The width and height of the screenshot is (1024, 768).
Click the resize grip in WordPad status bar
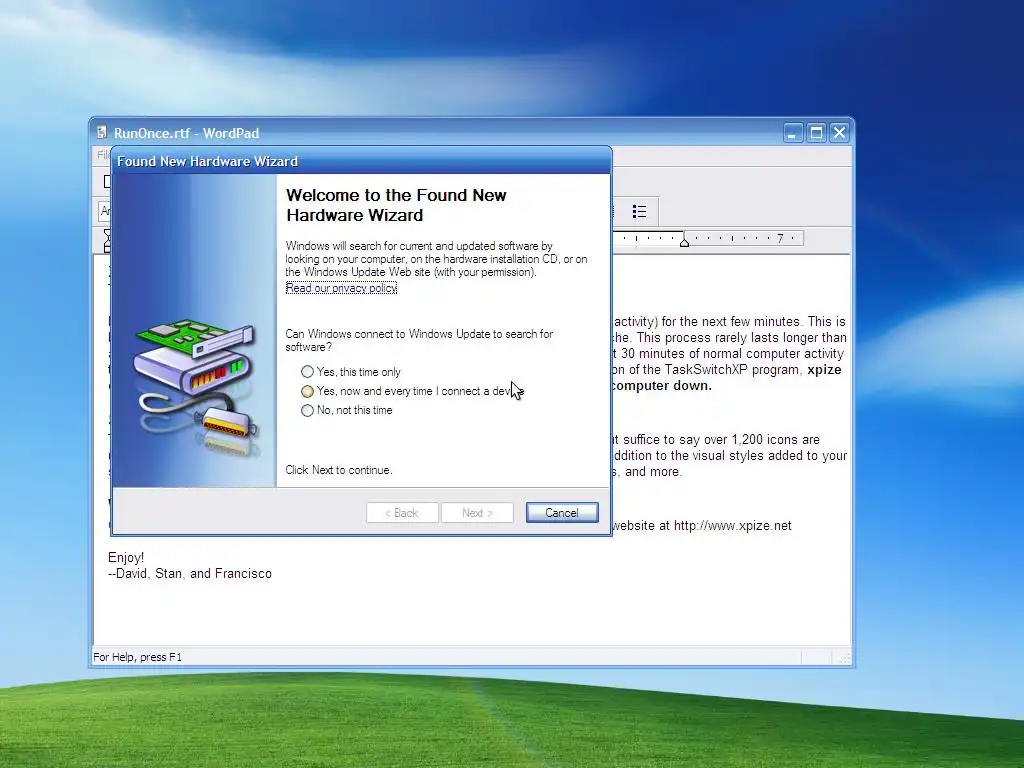point(844,658)
